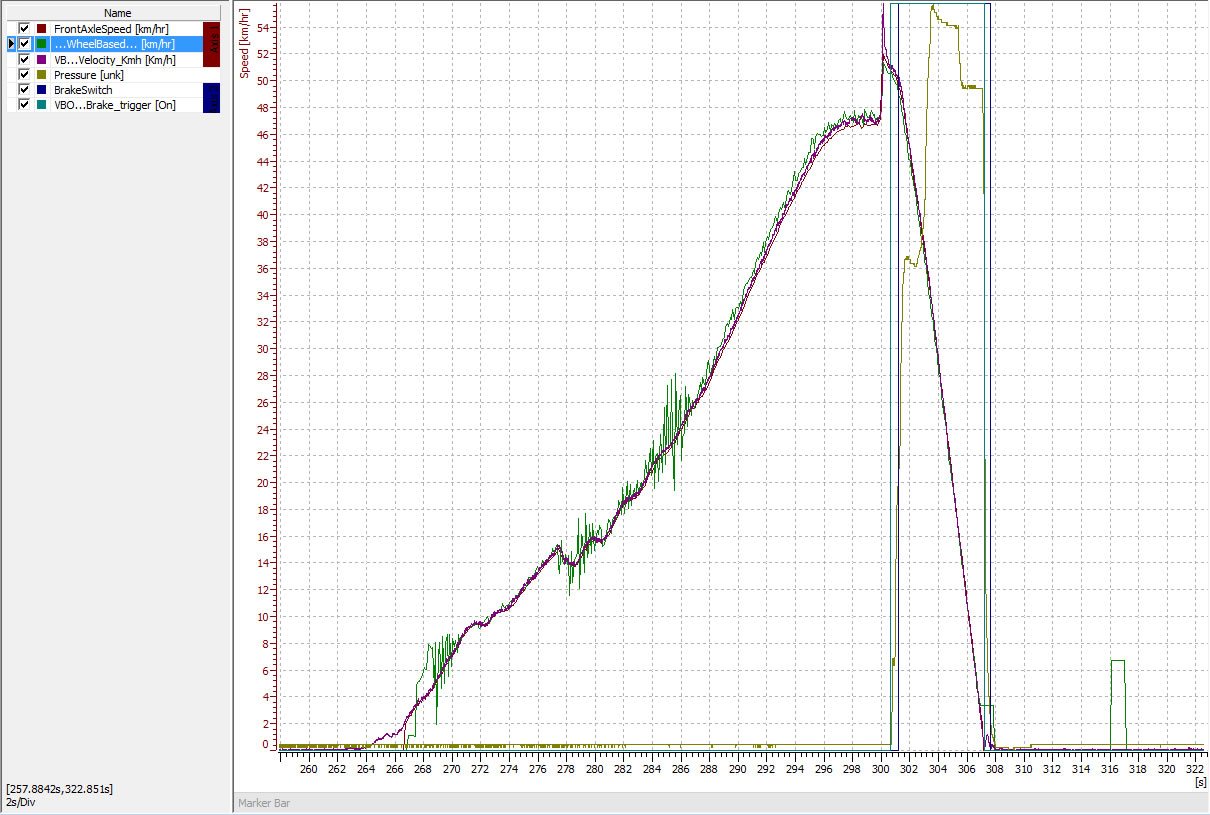Click the navy BrakeSwitch color swatch

click(41, 89)
